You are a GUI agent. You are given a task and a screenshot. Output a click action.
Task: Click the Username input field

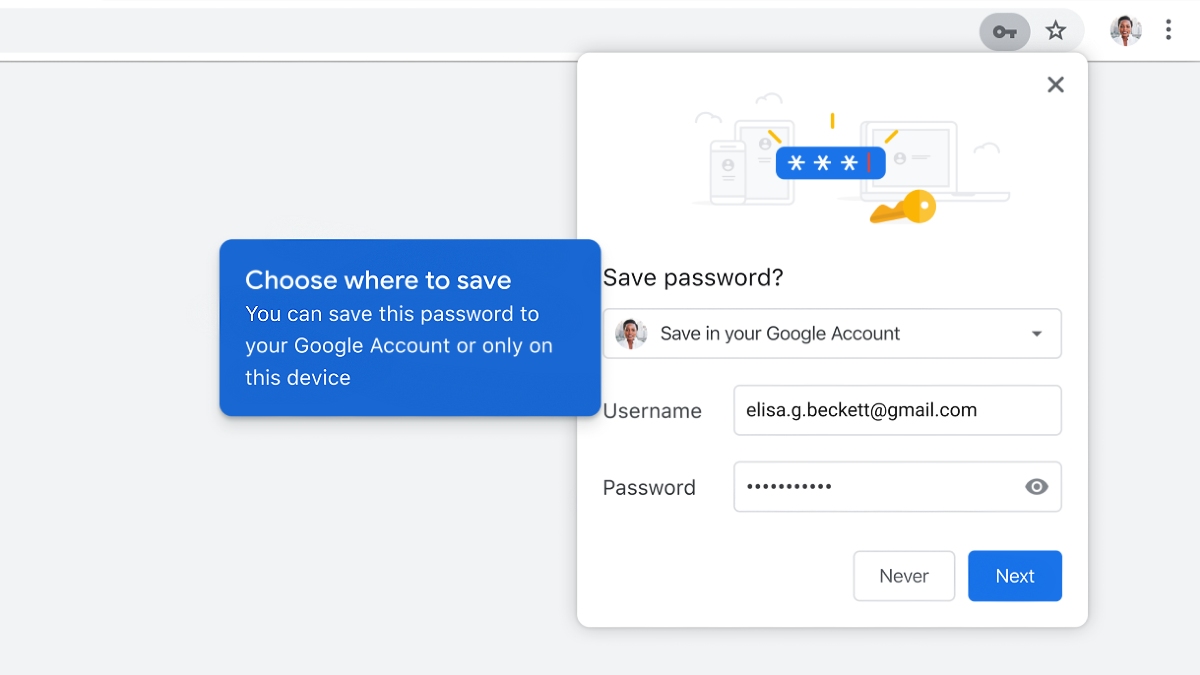(x=897, y=410)
